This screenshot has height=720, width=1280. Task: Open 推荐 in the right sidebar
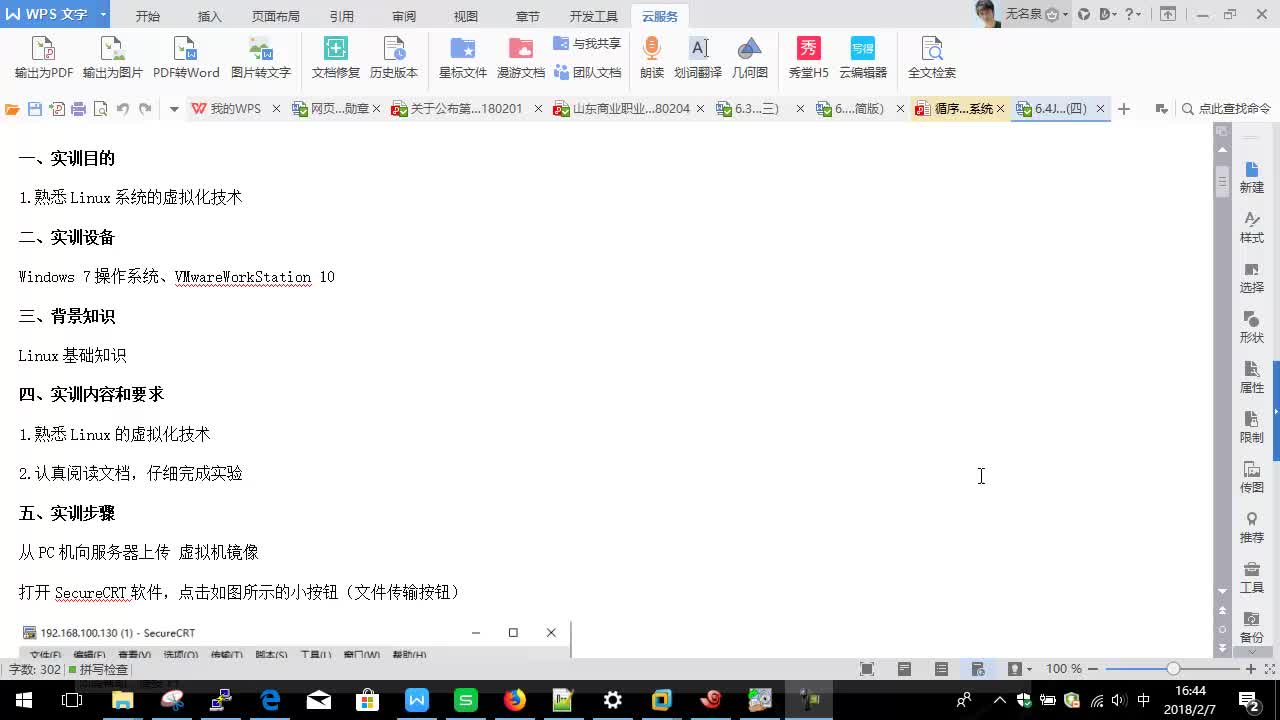pyautogui.click(x=1252, y=528)
